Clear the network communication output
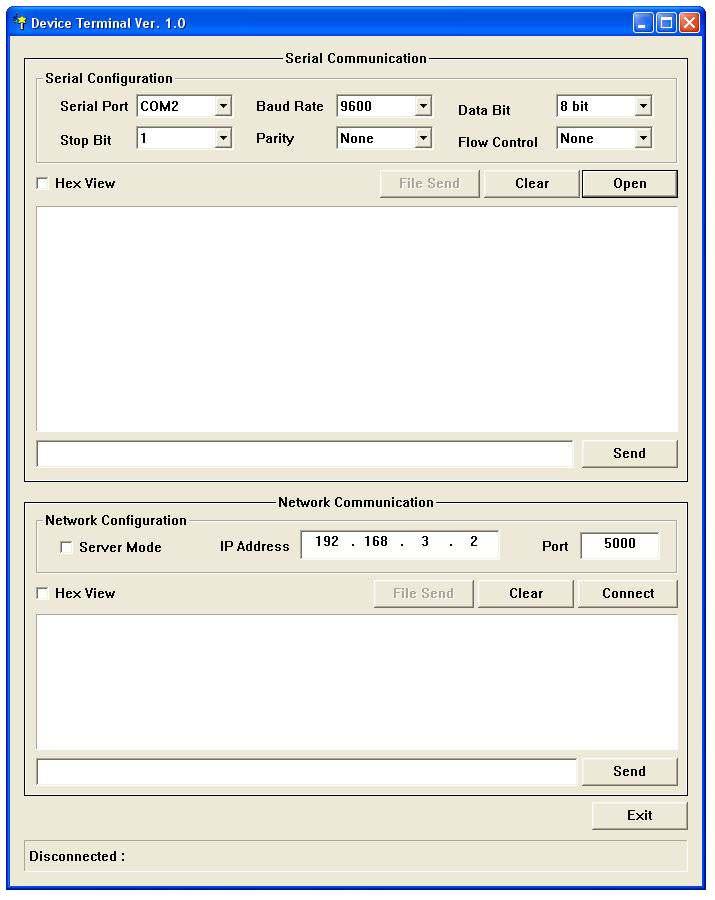 [526, 593]
